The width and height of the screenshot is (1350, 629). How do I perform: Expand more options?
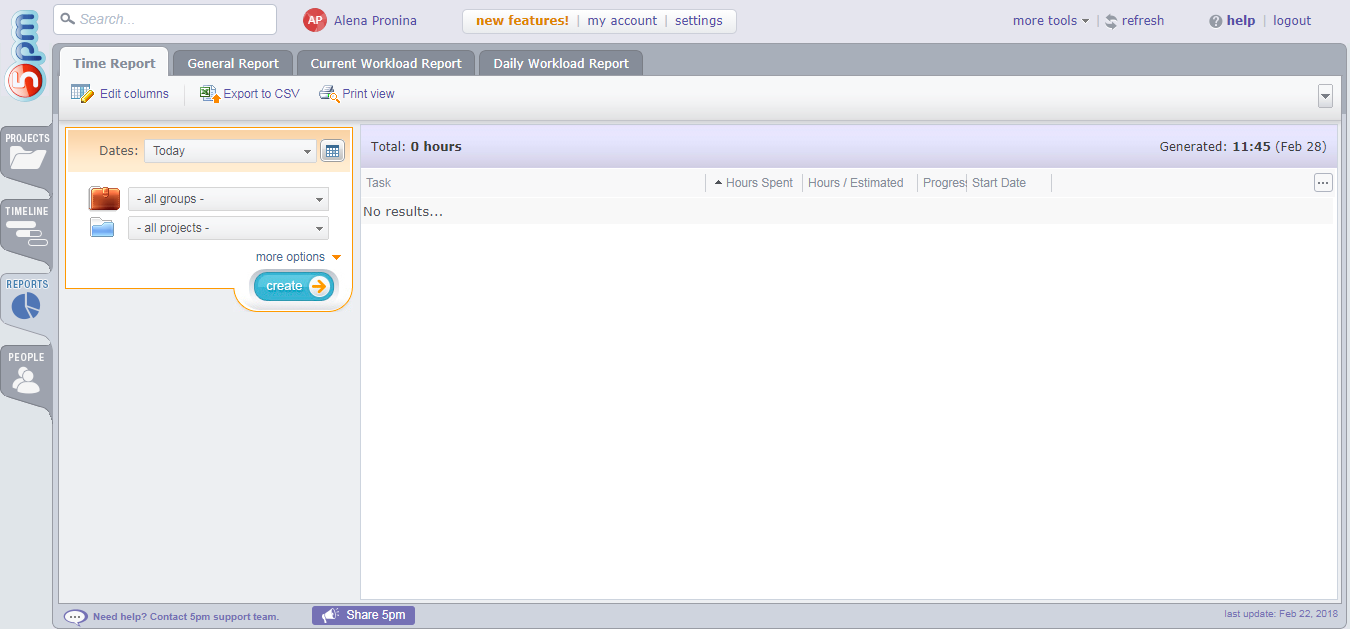pos(298,257)
